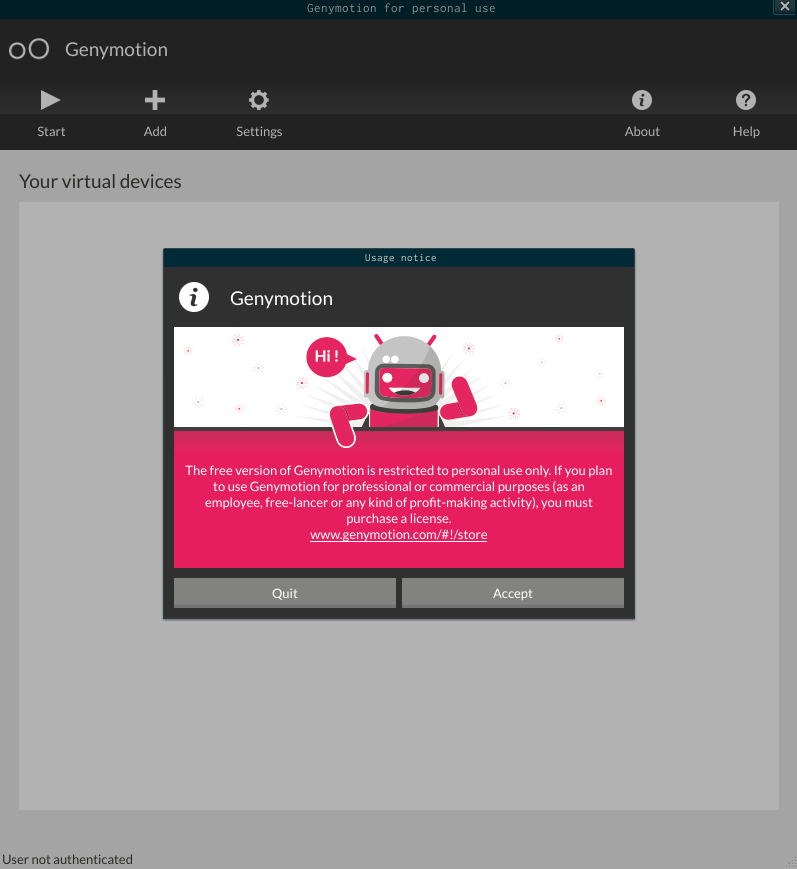Click the Settings label in the toolbar
The image size is (797, 869).
pyautogui.click(x=259, y=131)
